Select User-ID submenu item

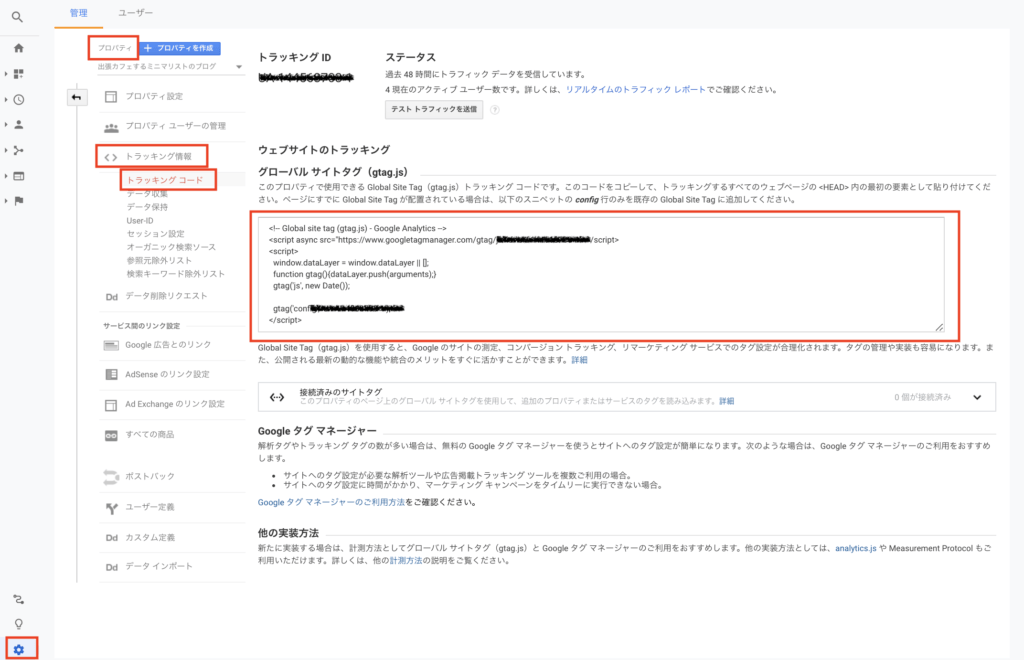coord(140,221)
